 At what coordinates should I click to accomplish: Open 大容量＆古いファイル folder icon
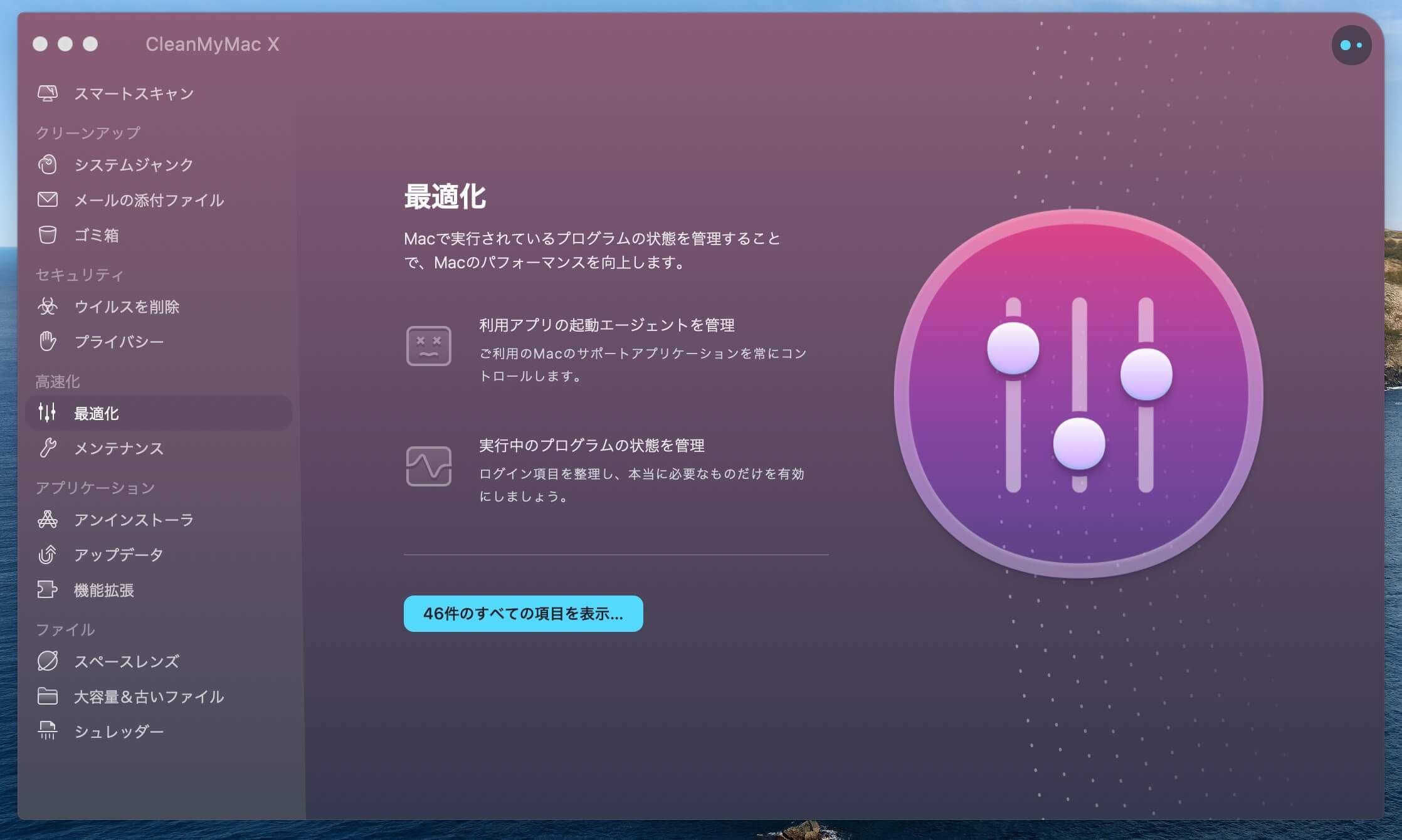point(48,696)
